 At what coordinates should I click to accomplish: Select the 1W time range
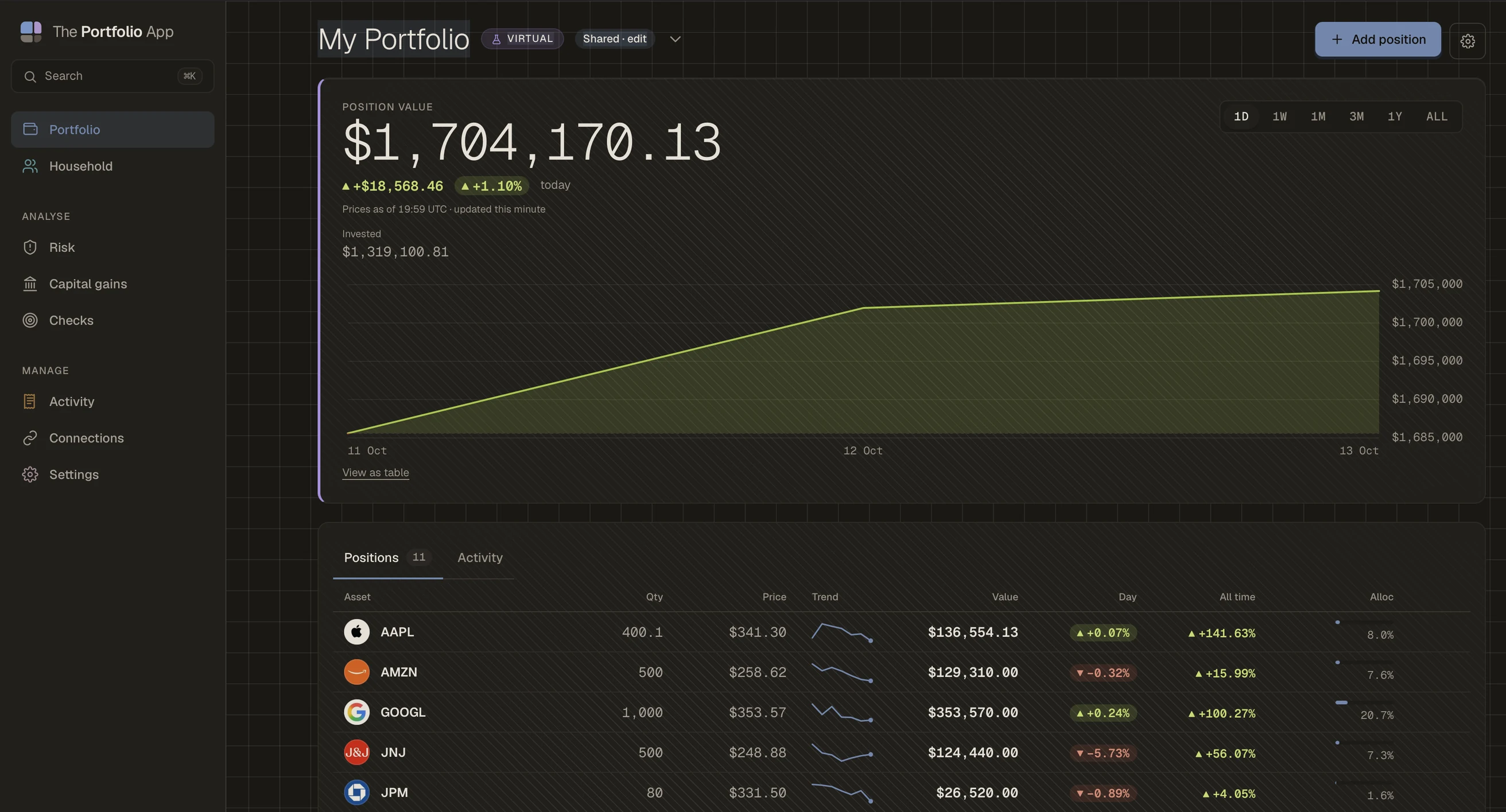pyautogui.click(x=1280, y=116)
